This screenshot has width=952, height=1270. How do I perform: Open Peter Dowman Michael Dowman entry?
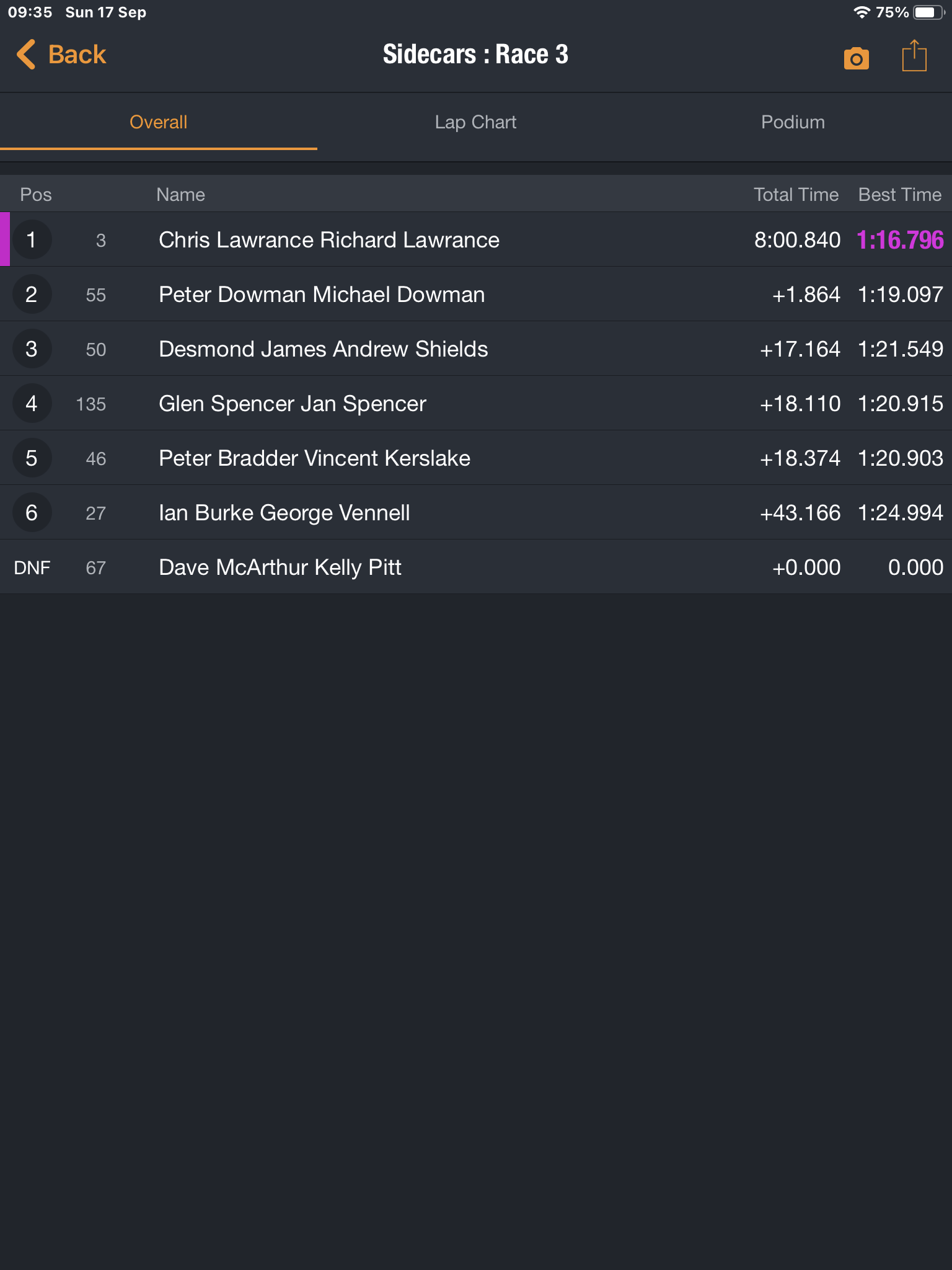321,295
